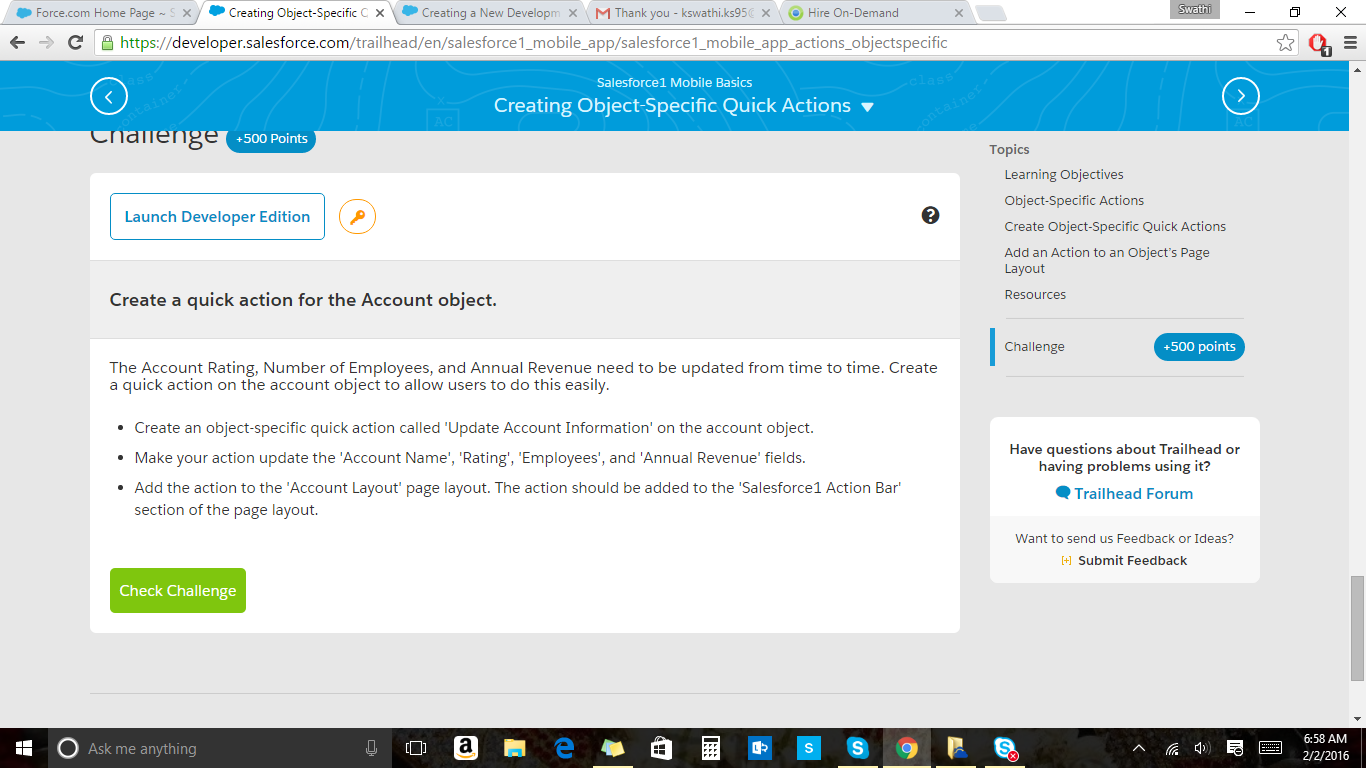The height and width of the screenshot is (768, 1366).
Task: Close the 'Force.com Home Page' tab
Action: pyautogui.click(x=187, y=13)
